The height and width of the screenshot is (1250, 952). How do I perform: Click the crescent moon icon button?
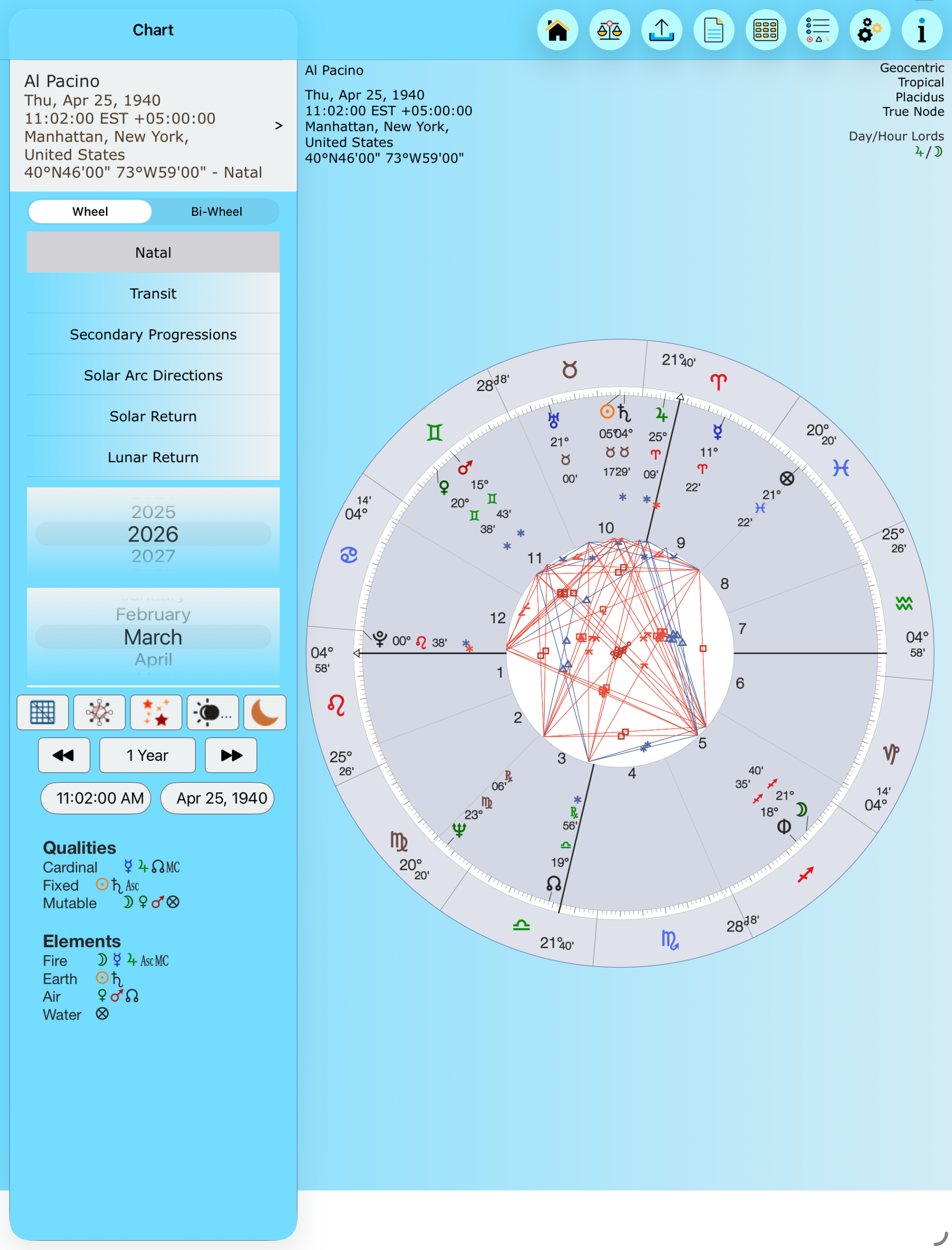coord(264,712)
